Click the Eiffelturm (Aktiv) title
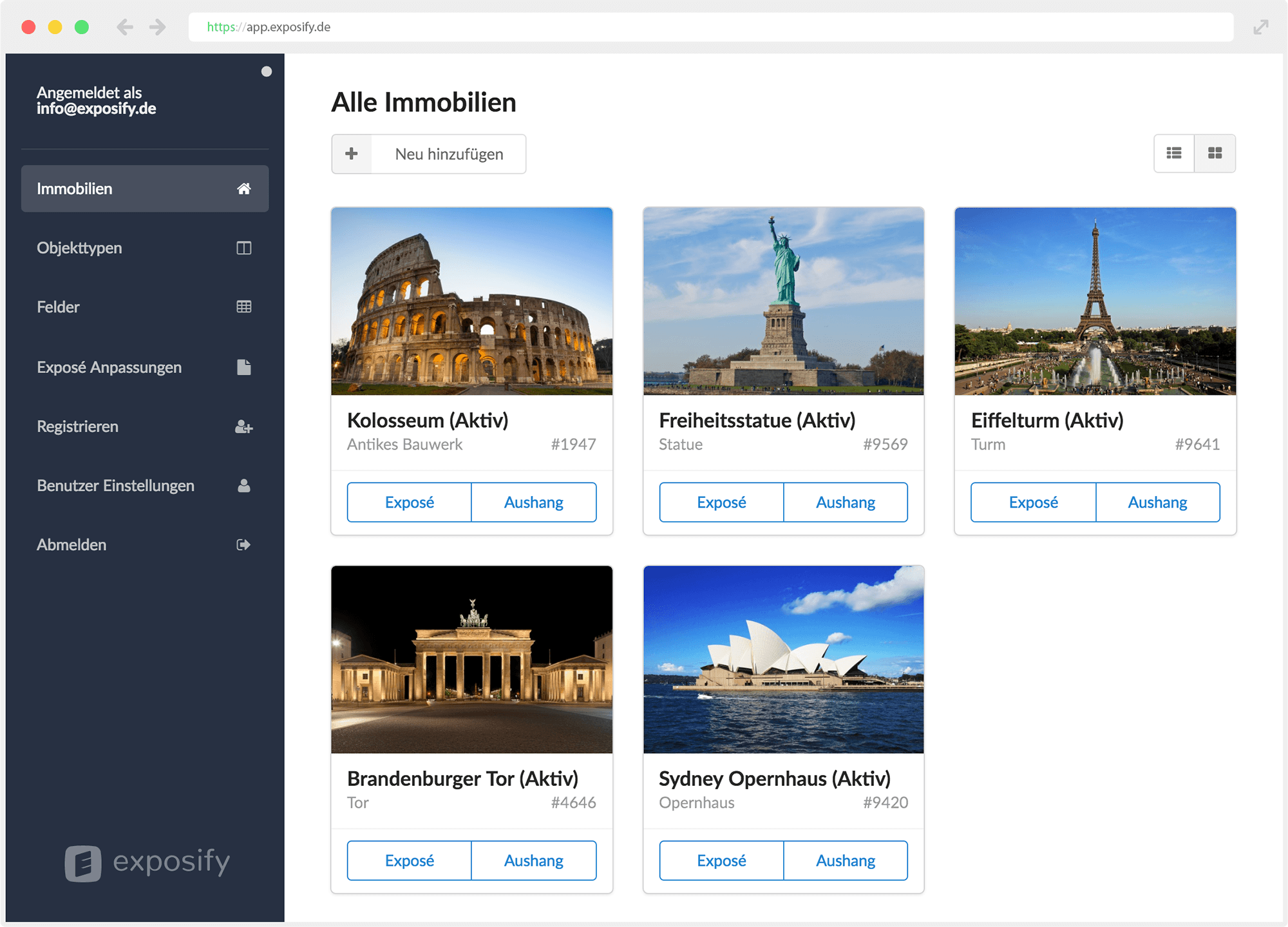This screenshot has width=1288, height=927. 1047,421
